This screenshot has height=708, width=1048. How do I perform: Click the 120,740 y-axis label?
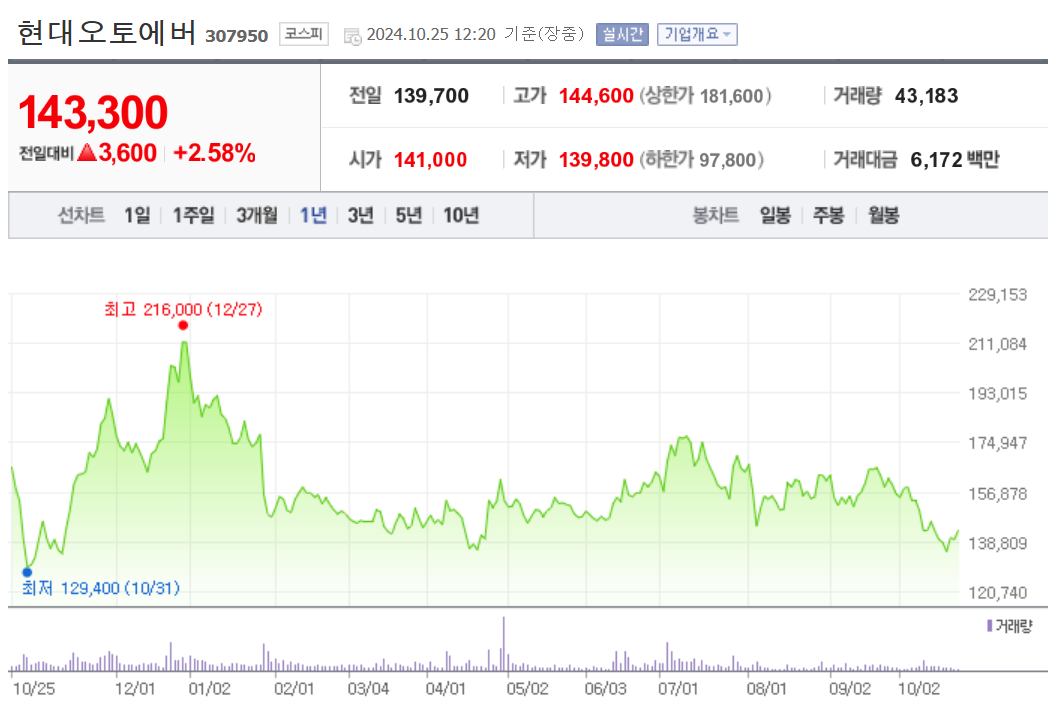tap(998, 592)
